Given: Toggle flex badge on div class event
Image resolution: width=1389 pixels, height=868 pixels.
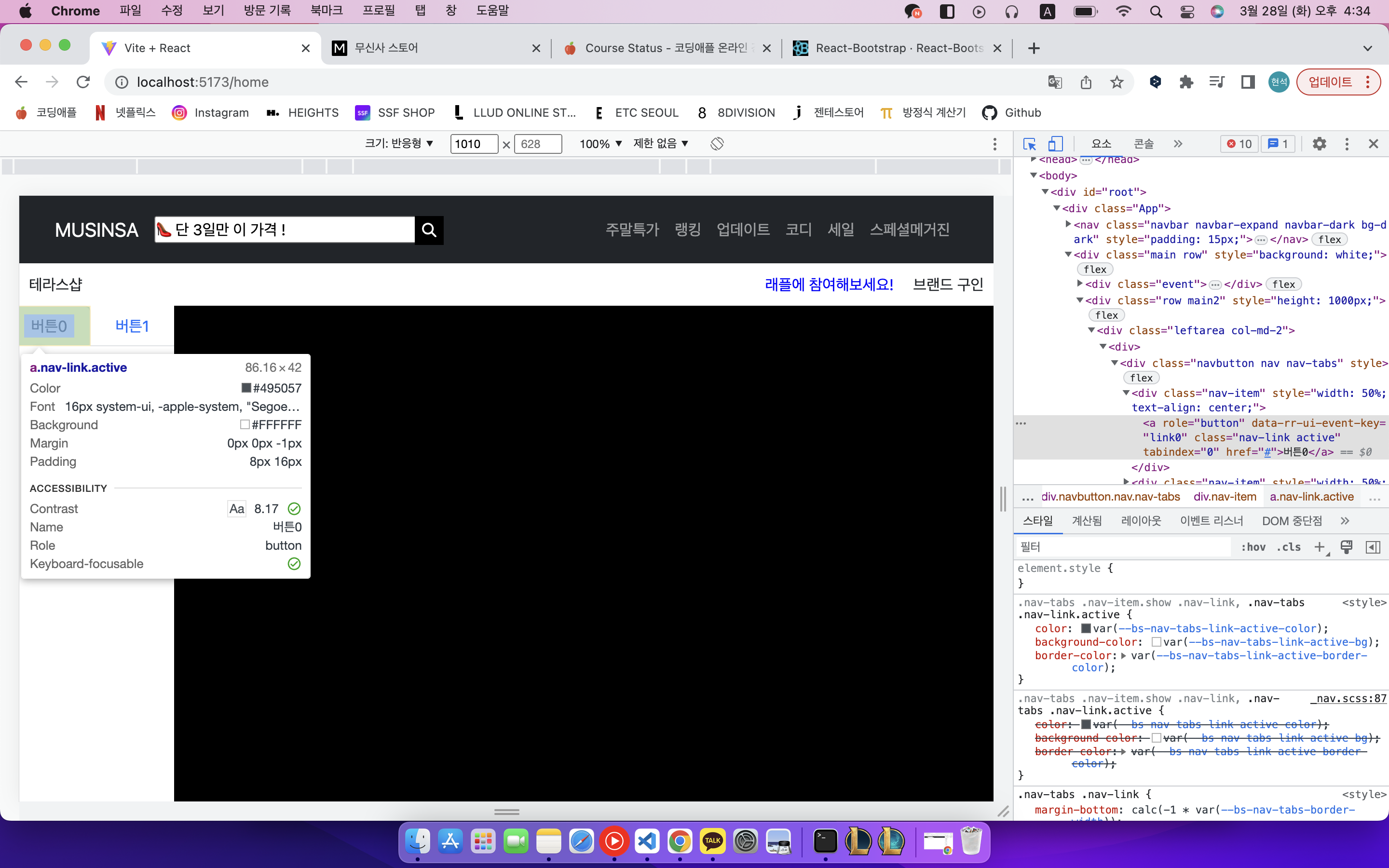Looking at the screenshot, I should (1283, 284).
